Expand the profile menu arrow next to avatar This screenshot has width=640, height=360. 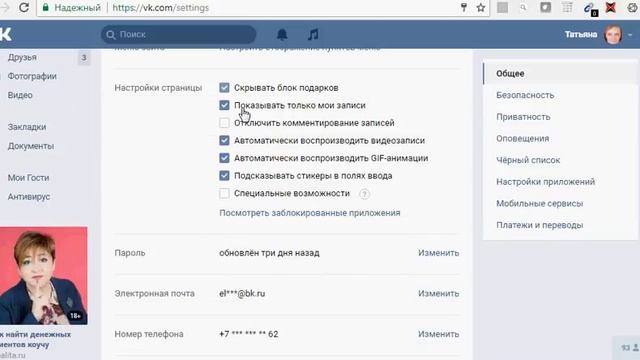(x=630, y=35)
